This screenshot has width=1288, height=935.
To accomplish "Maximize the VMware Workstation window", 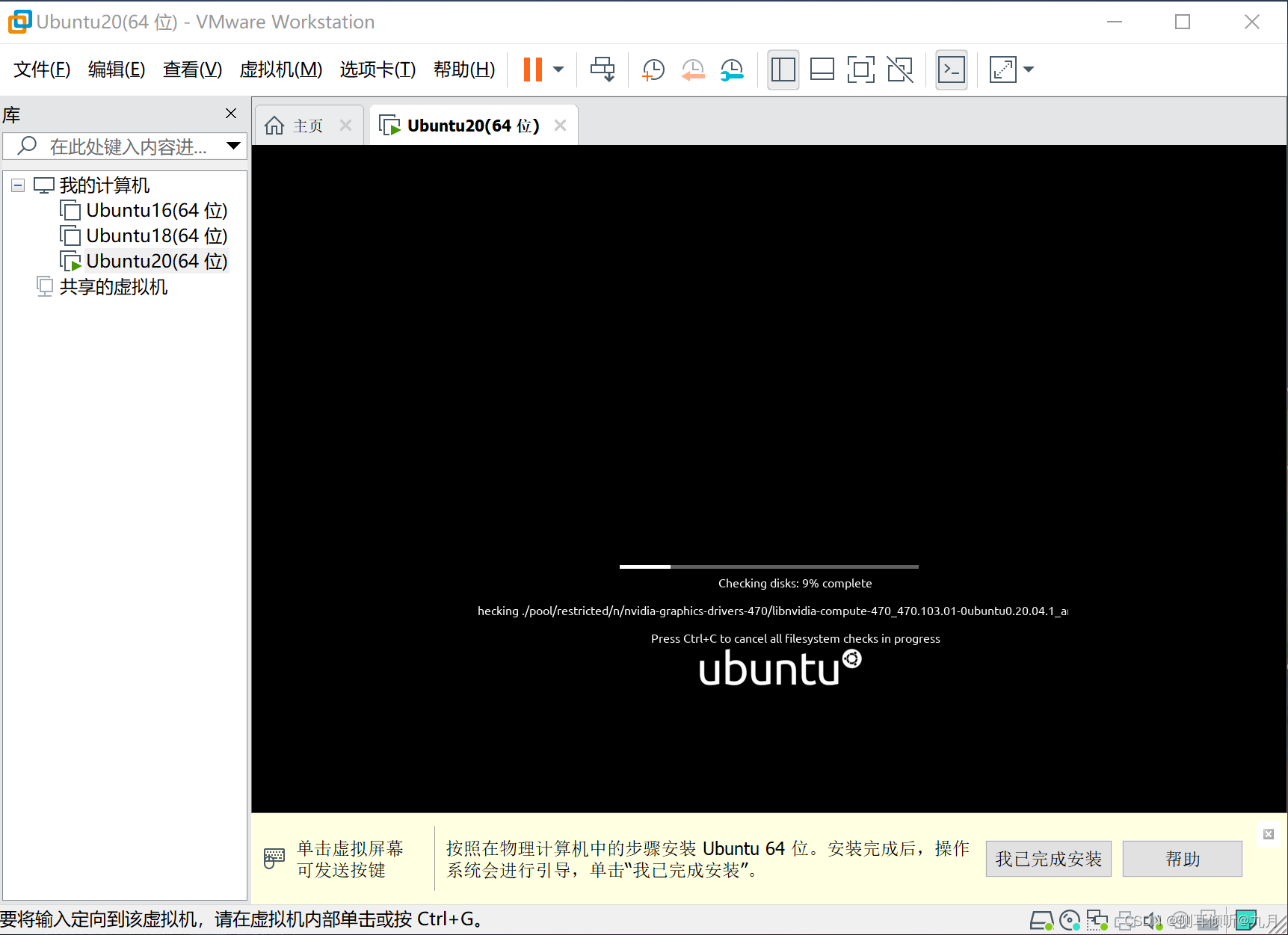I will coord(1183,22).
